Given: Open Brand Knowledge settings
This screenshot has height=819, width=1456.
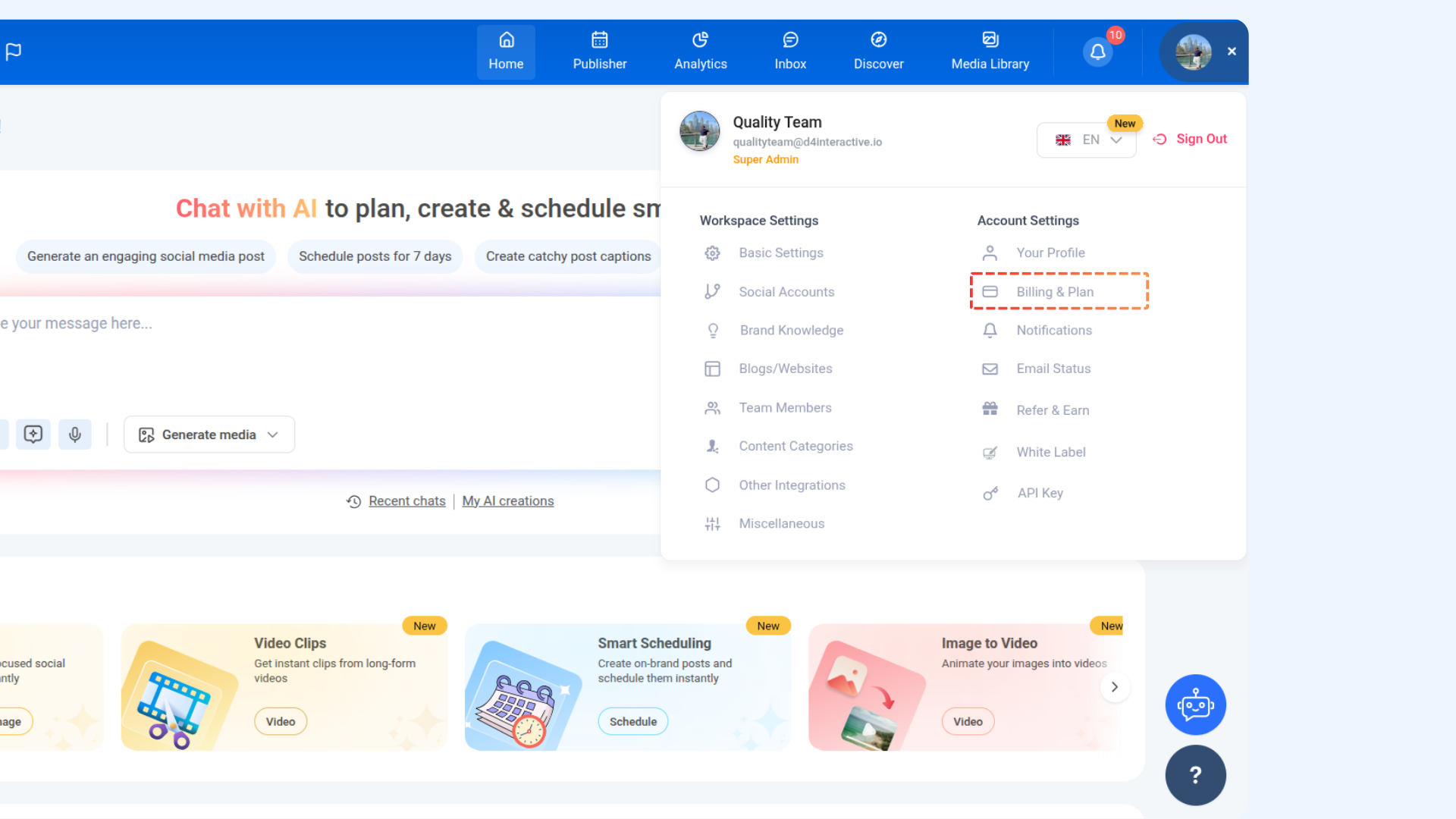Looking at the screenshot, I should pos(792,331).
